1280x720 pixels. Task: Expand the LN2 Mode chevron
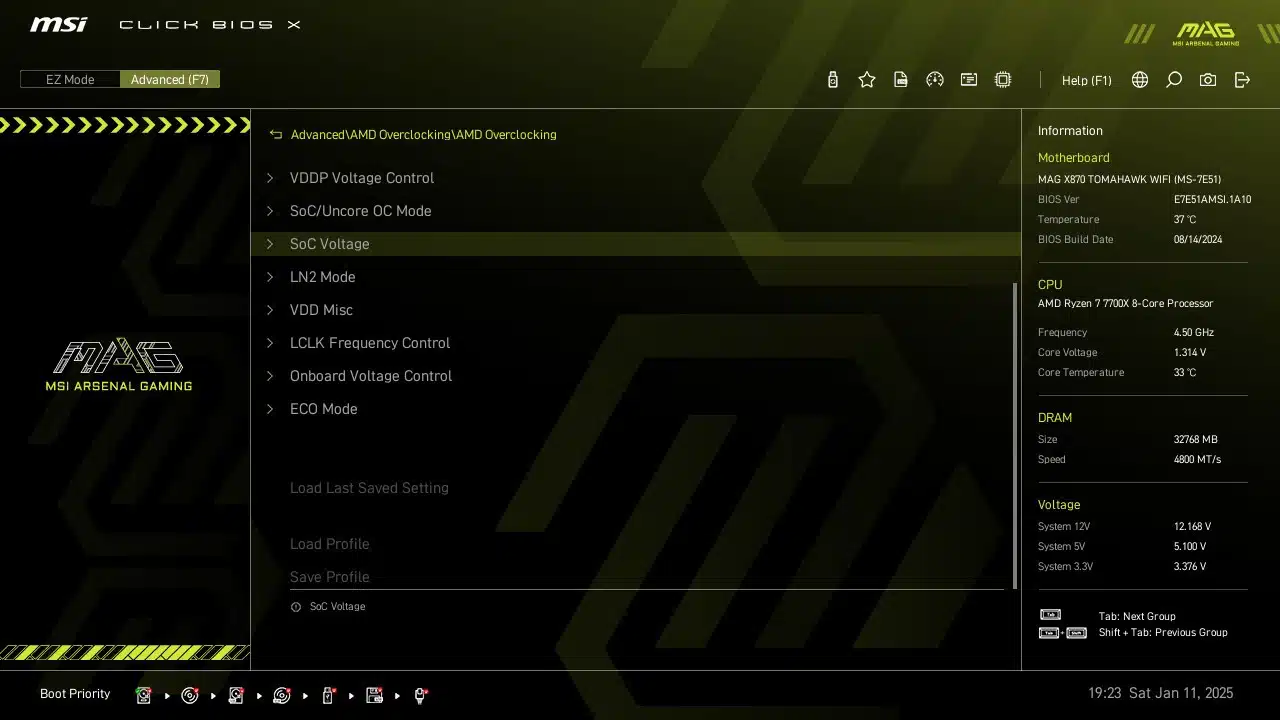pyautogui.click(x=270, y=277)
